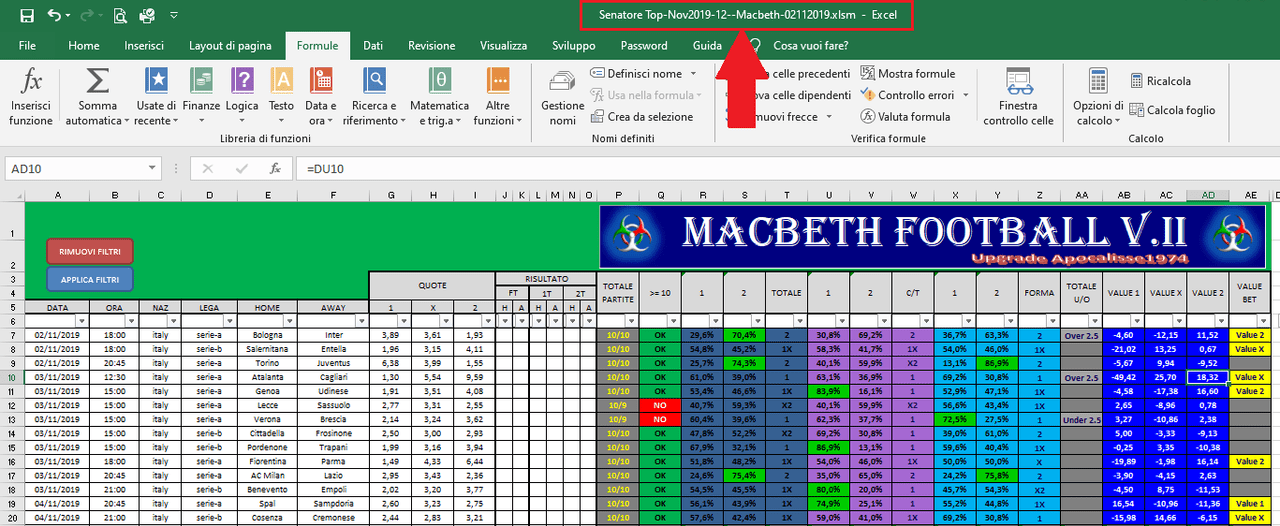Switch to the Sviluppo tab

click(573, 45)
